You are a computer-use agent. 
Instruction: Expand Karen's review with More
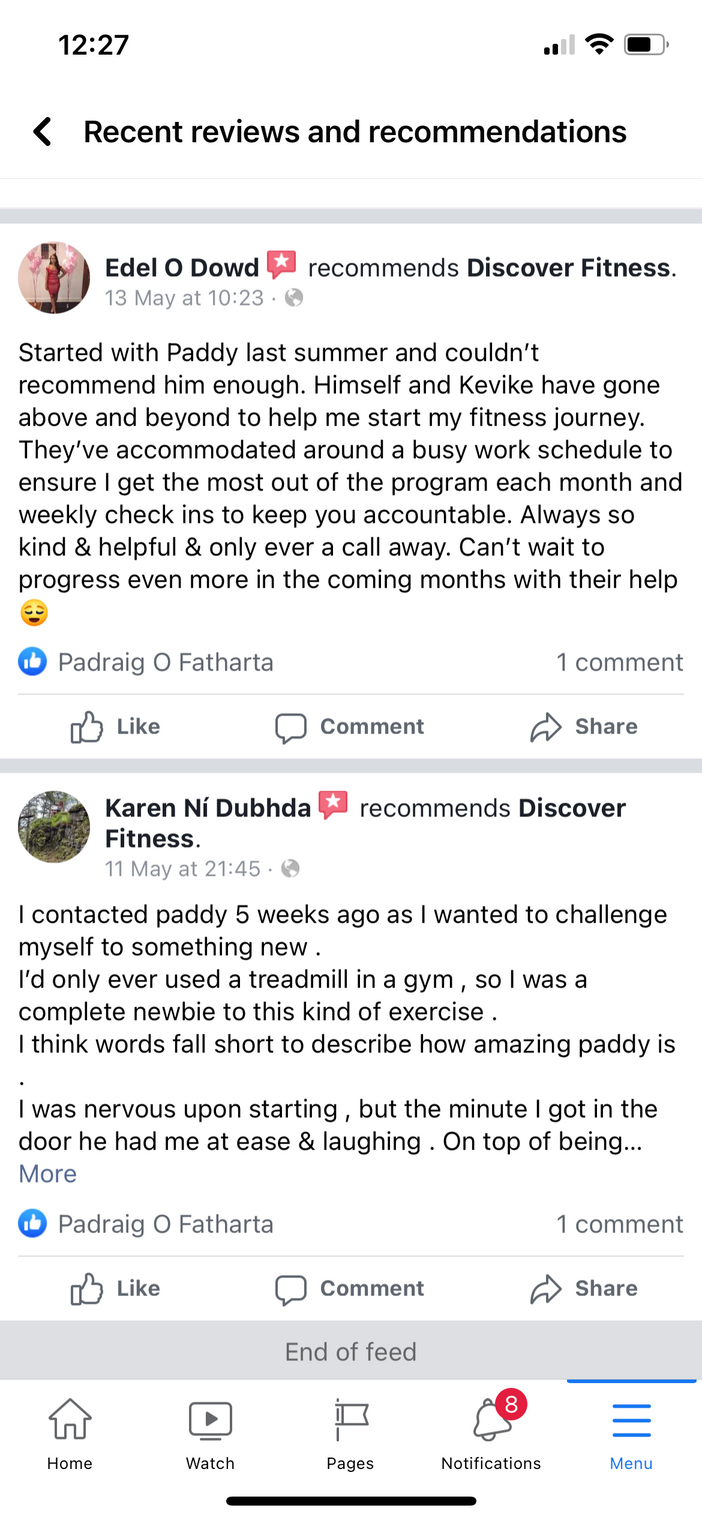point(48,1174)
